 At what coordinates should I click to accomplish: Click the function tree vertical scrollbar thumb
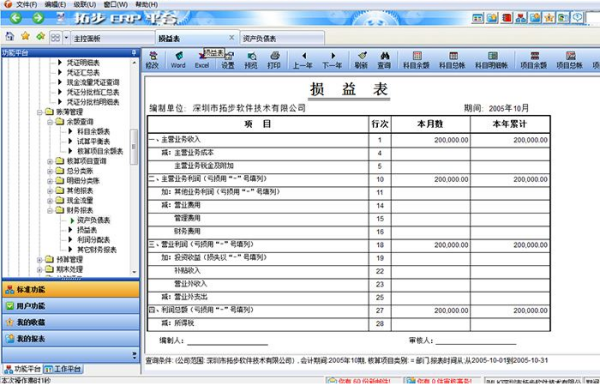pos(134,147)
